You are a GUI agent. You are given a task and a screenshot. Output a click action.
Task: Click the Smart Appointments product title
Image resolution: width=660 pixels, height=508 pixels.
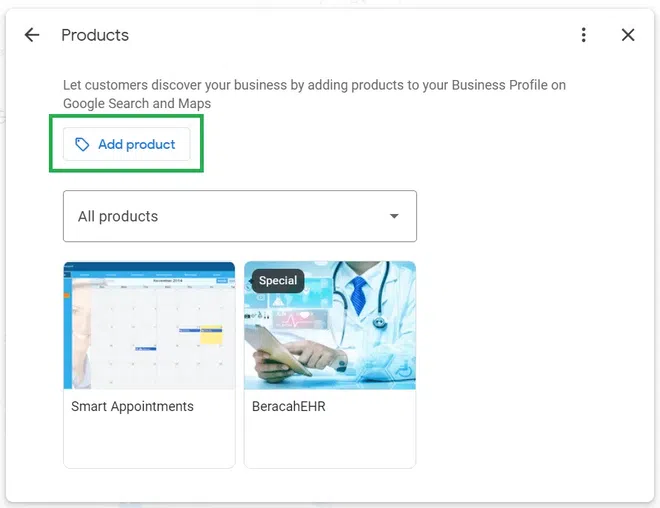(x=132, y=407)
